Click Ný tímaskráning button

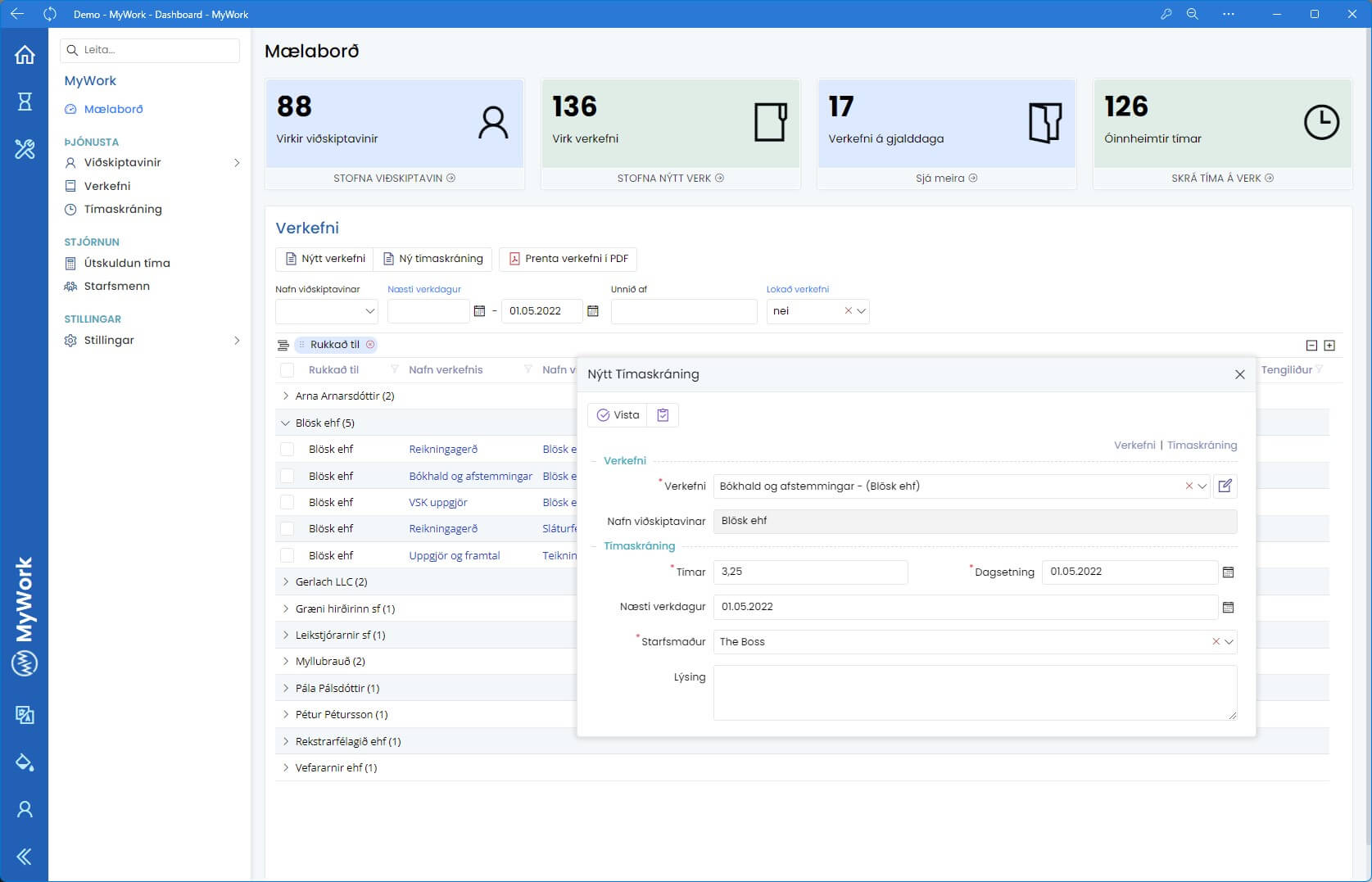[x=433, y=259]
